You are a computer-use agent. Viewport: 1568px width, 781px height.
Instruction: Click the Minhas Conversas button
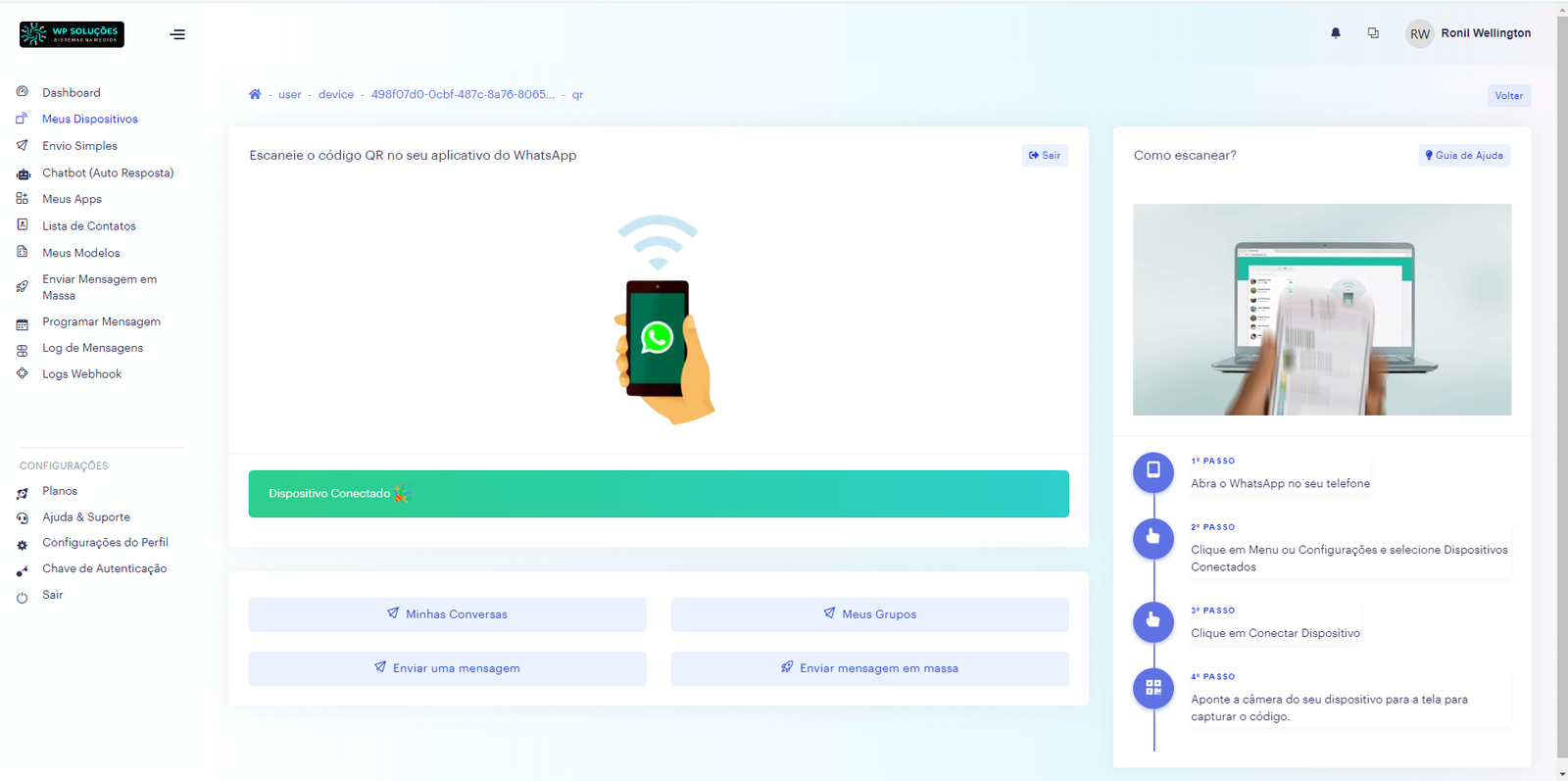tap(447, 614)
